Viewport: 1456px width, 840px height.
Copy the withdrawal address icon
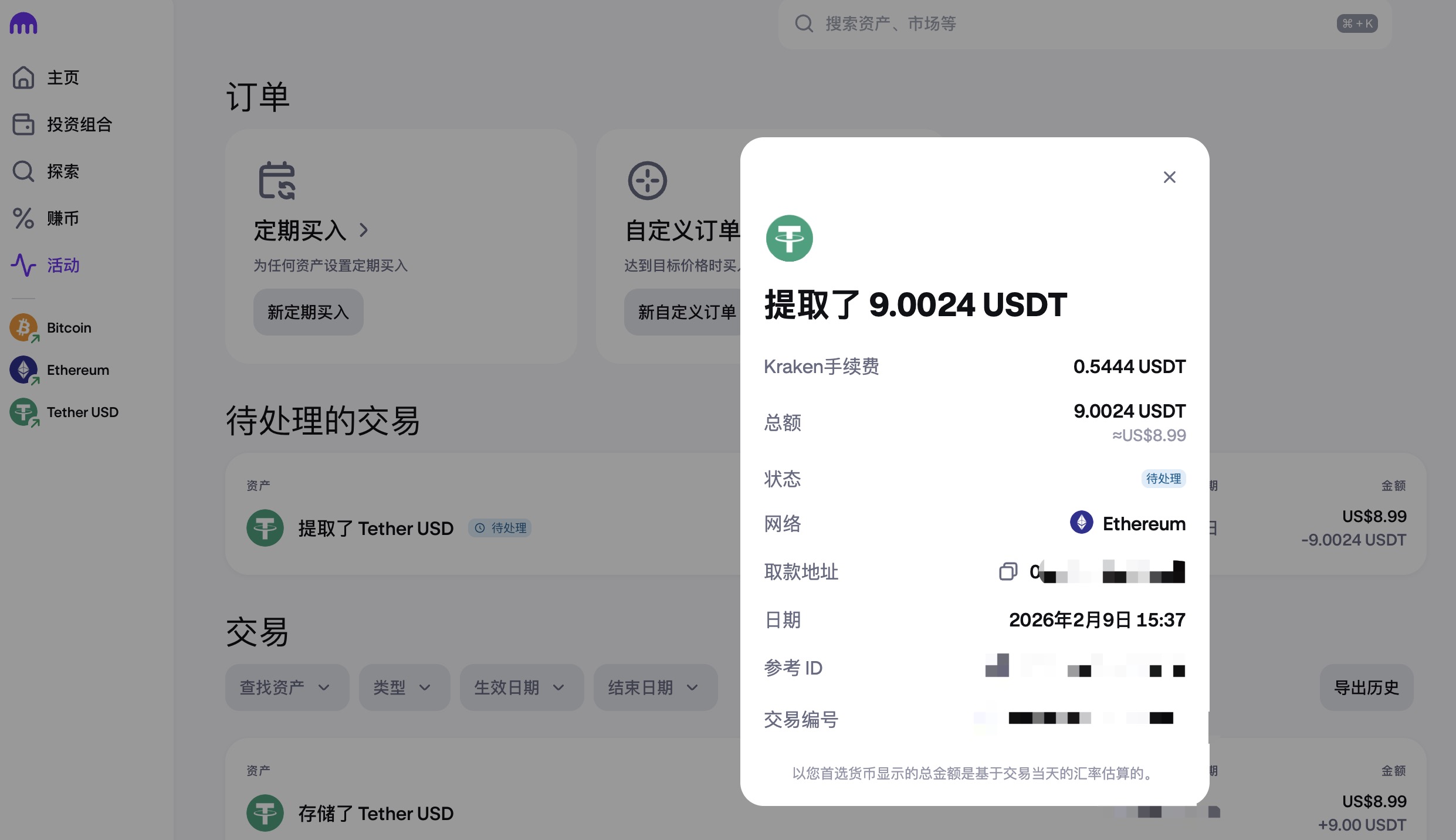point(1008,571)
